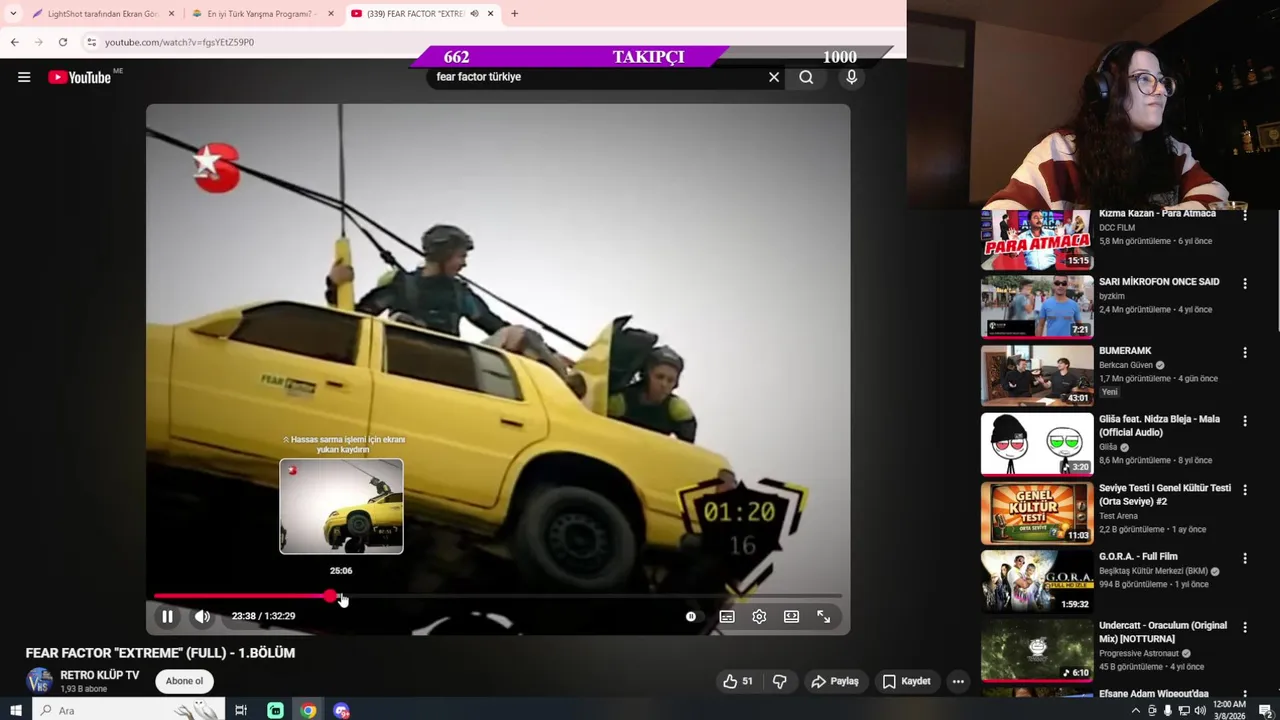
Task: Click the video title FEAR FACTOR EXTREME
Action: pyautogui.click(x=160, y=653)
